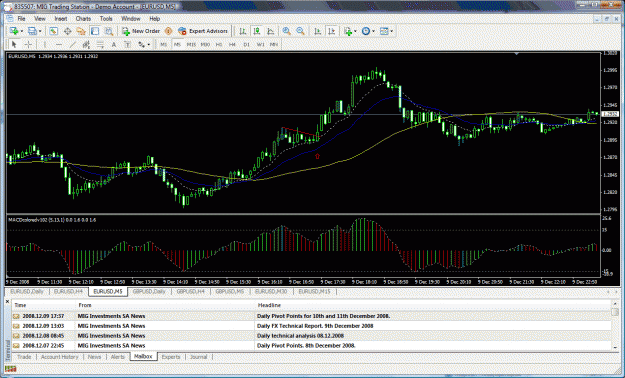Expand the Arrows tool dropdown arrow
The image size is (625, 378).
click(149, 45)
